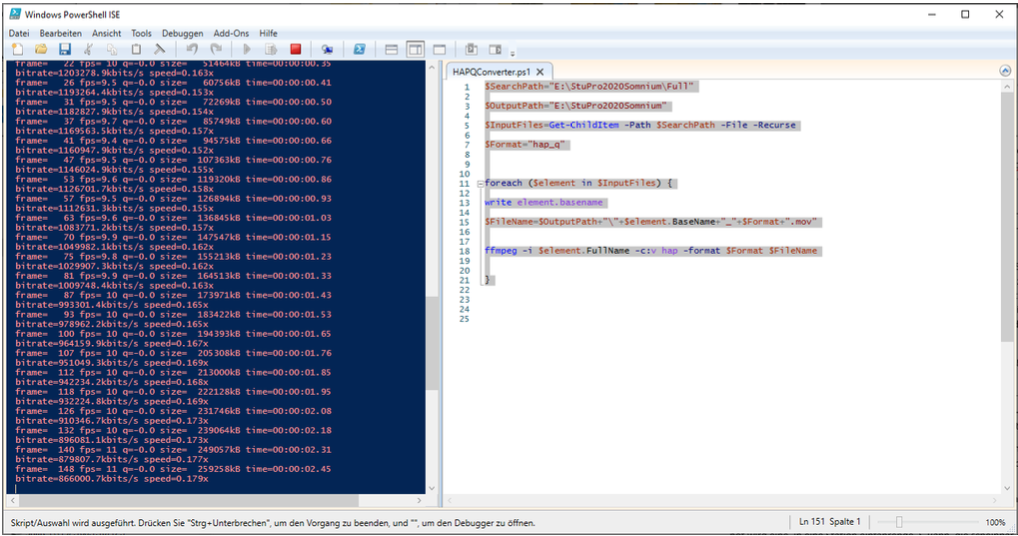Screen dimensions: 1018x536
Task: Open the Ansicht menu
Action: click(x=106, y=33)
